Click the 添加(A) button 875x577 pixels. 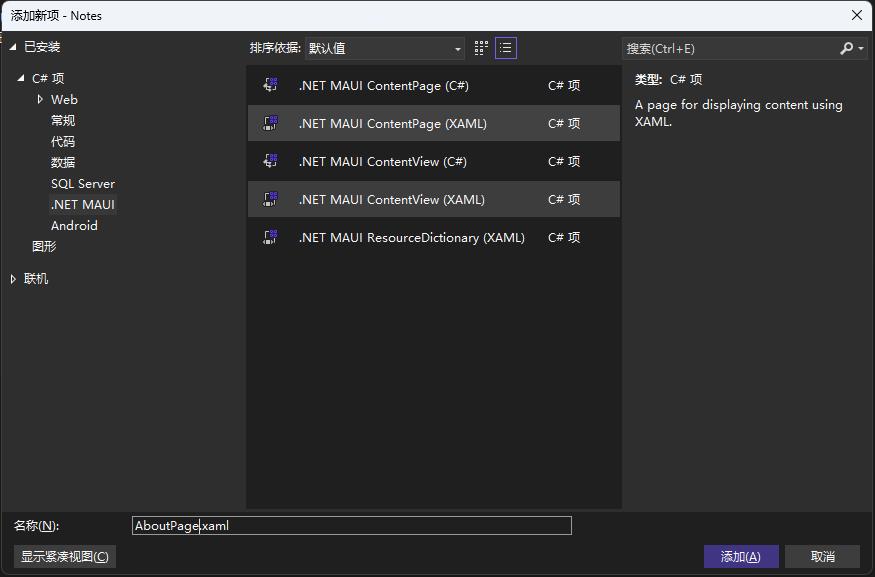click(741, 556)
